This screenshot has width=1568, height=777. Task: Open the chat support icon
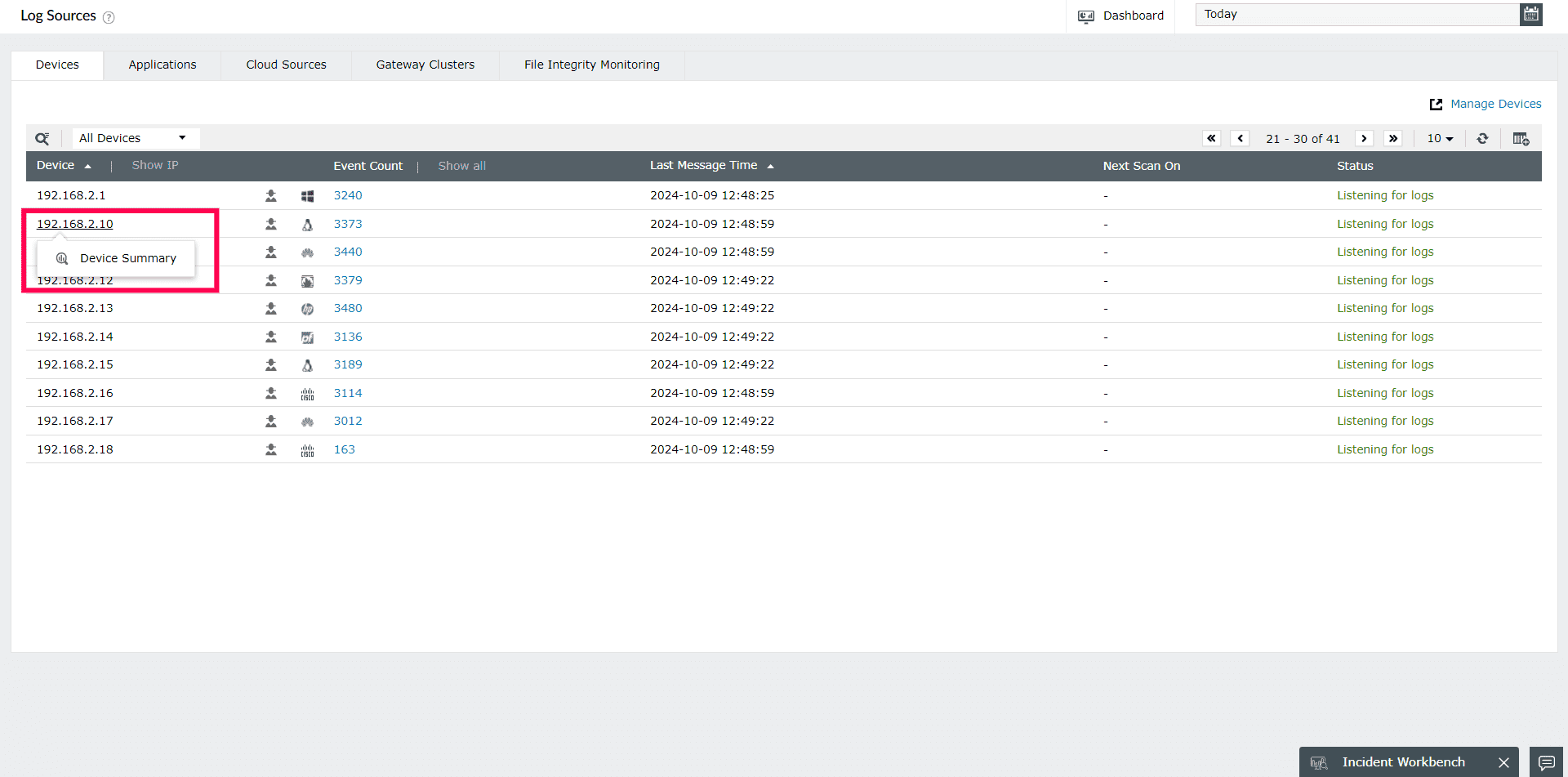pyautogui.click(x=1547, y=762)
